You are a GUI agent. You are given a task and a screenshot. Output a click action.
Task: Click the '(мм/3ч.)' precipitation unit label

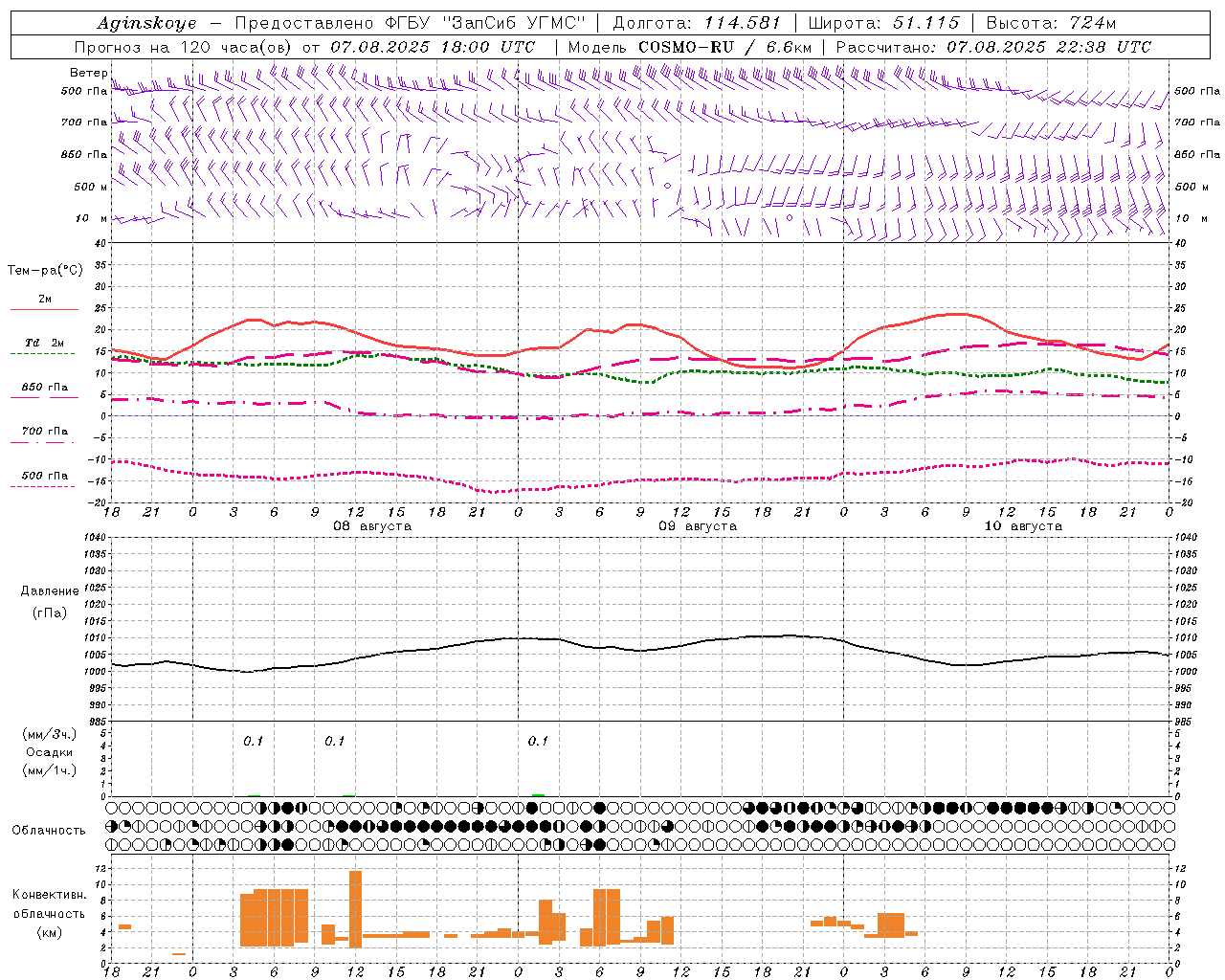pyautogui.click(x=50, y=734)
